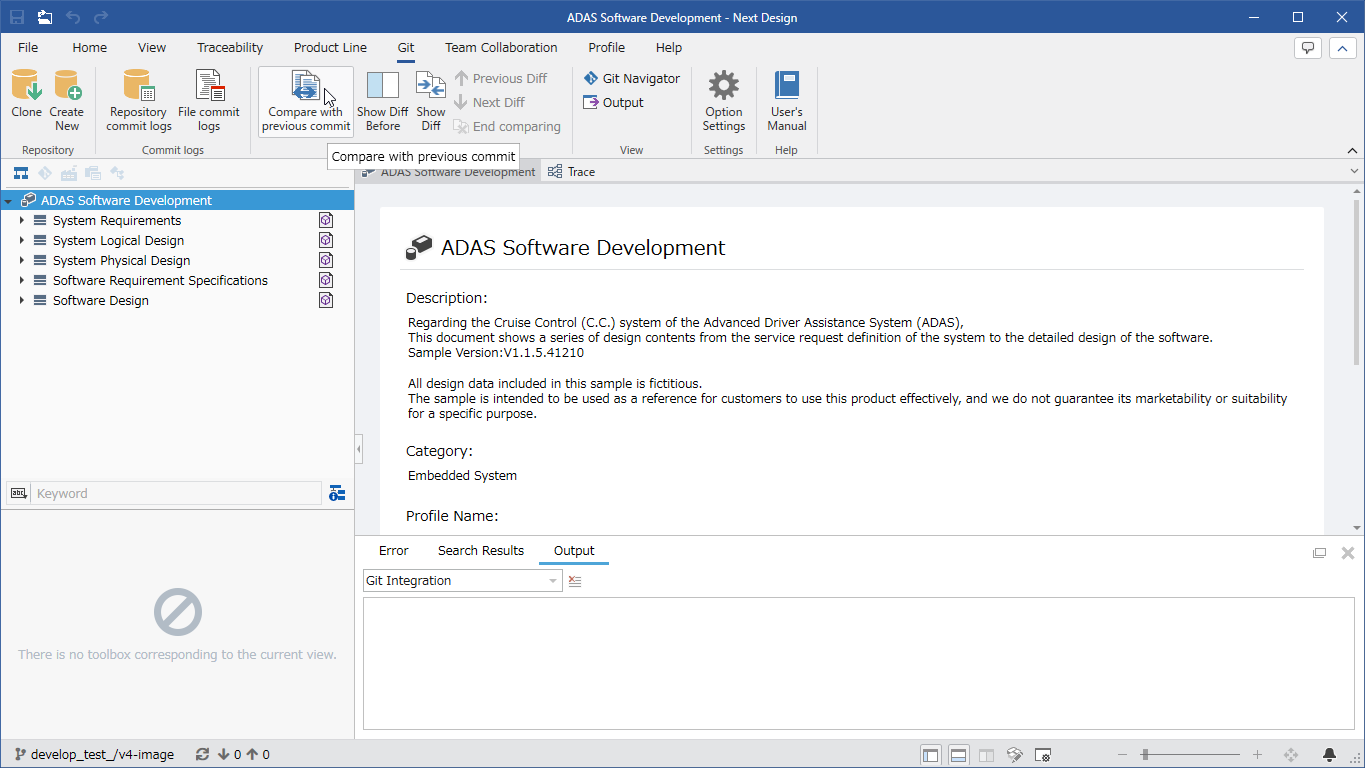Click model file icon beside Software Design
1365x768 pixels.
(x=326, y=300)
